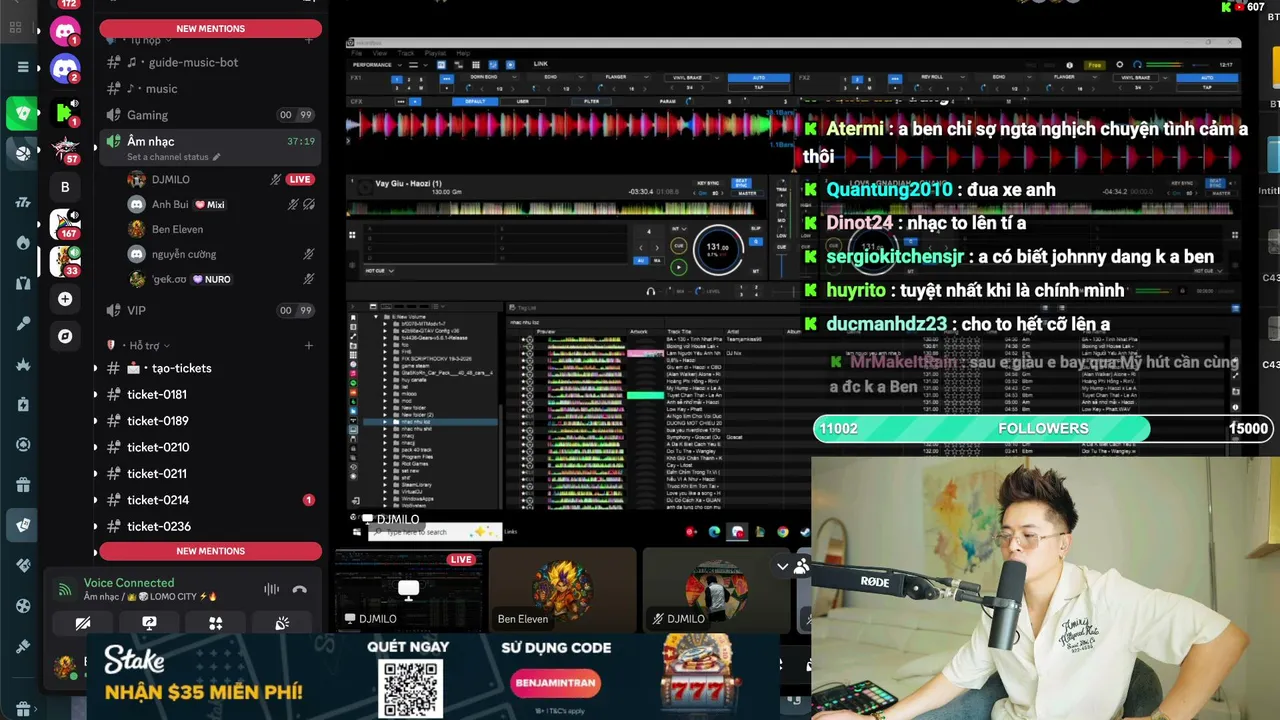This screenshot has width=1280, height=720.
Task: Open the ticket-0211 channel
Action: (210, 474)
